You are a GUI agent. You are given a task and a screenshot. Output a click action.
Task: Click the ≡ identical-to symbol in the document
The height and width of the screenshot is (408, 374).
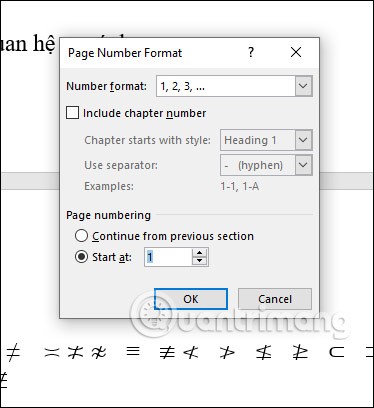point(133,351)
